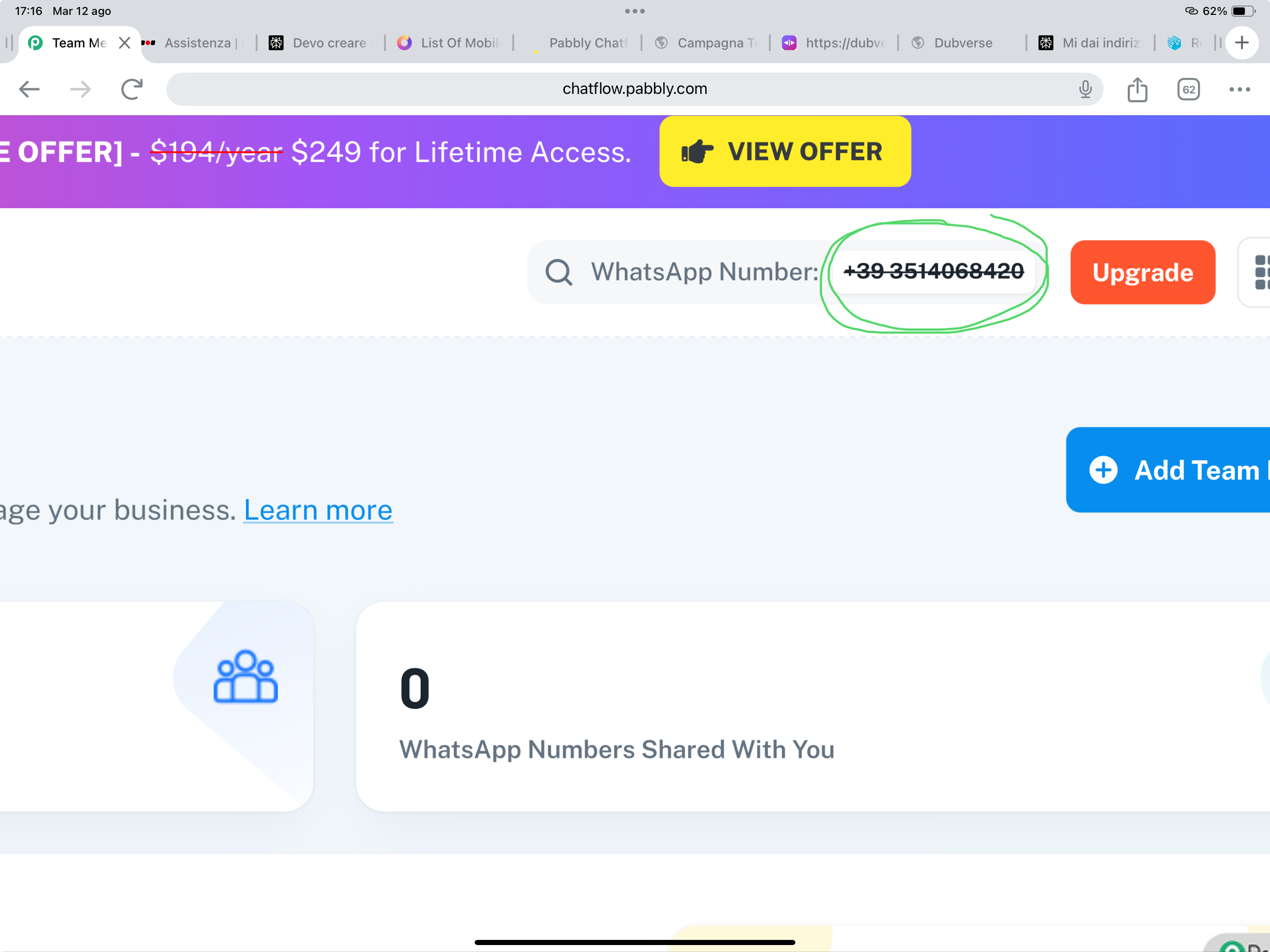Open the Learn more link
Screen dimensions: 1270x952
coord(318,510)
